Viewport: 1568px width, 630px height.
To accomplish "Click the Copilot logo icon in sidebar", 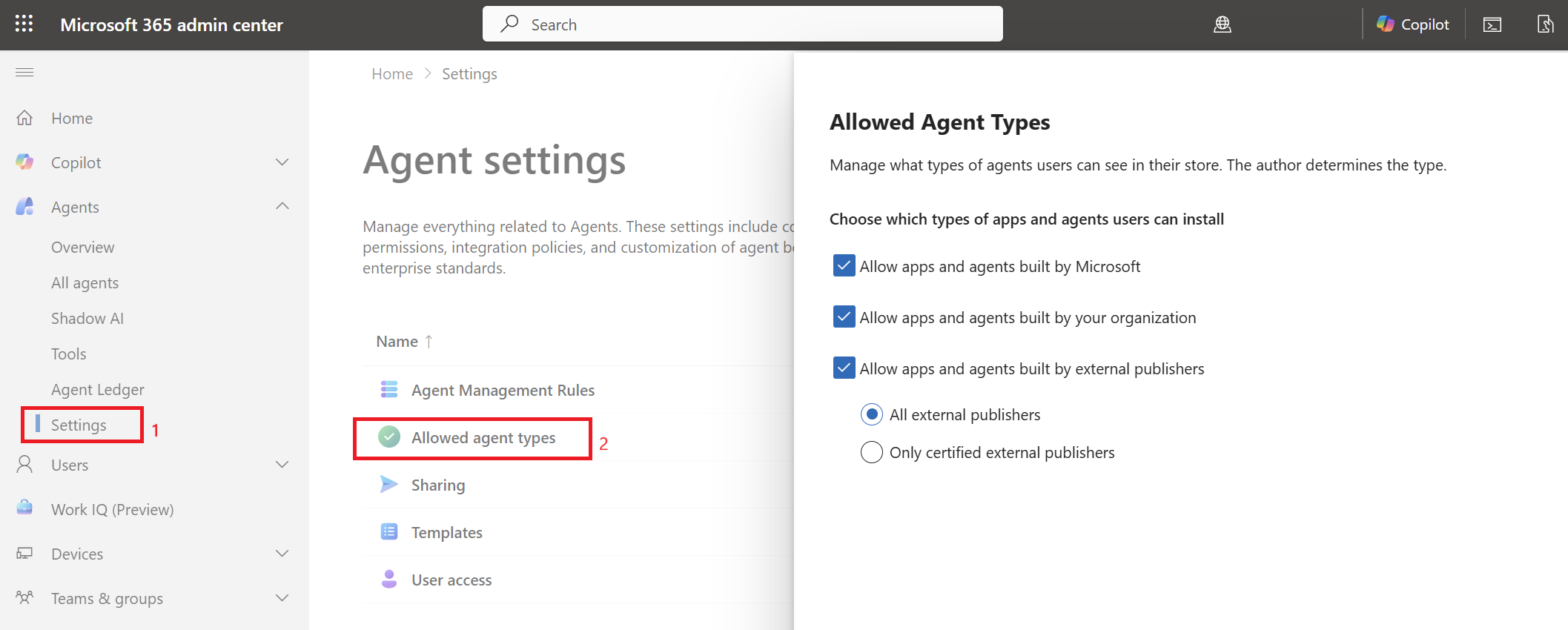I will tap(24, 162).
